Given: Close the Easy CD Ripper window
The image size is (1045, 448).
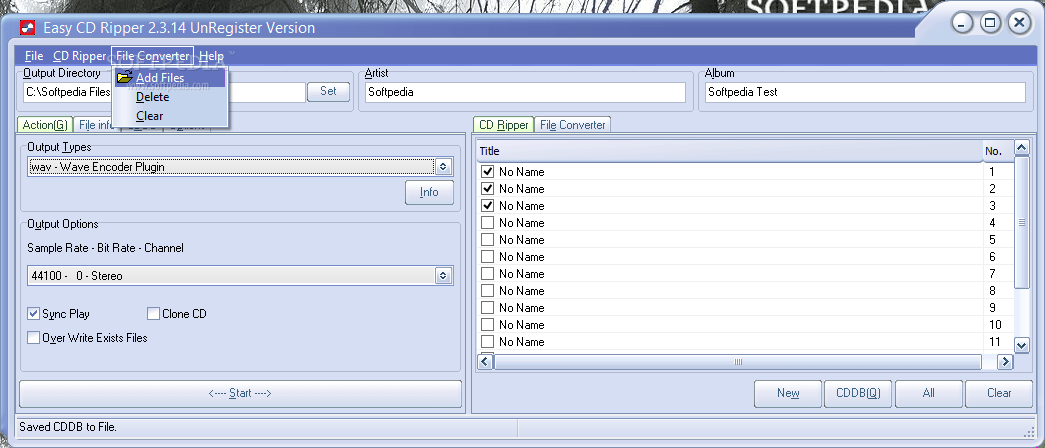Looking at the screenshot, I should click(x=1019, y=23).
